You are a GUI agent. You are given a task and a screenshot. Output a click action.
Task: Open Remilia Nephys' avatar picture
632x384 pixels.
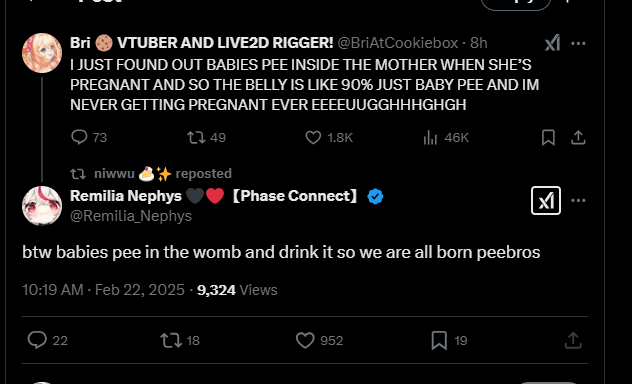[42, 205]
